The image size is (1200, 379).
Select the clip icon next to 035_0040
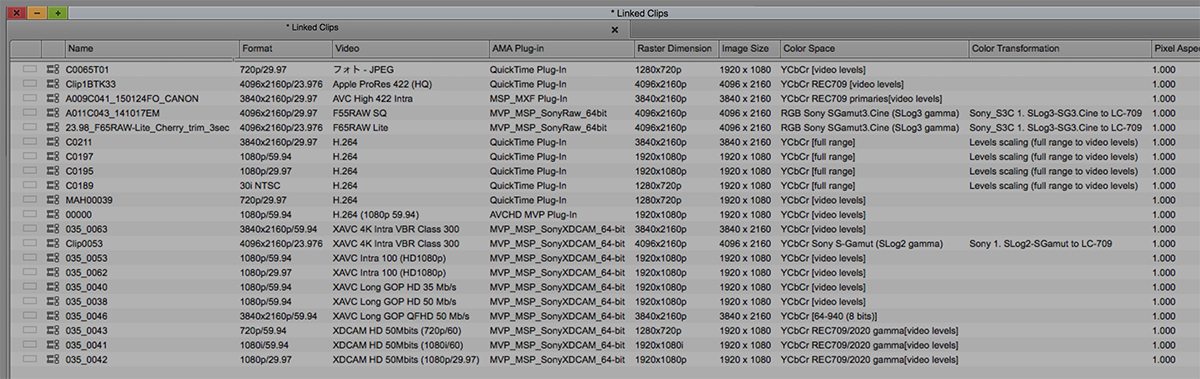(52, 287)
